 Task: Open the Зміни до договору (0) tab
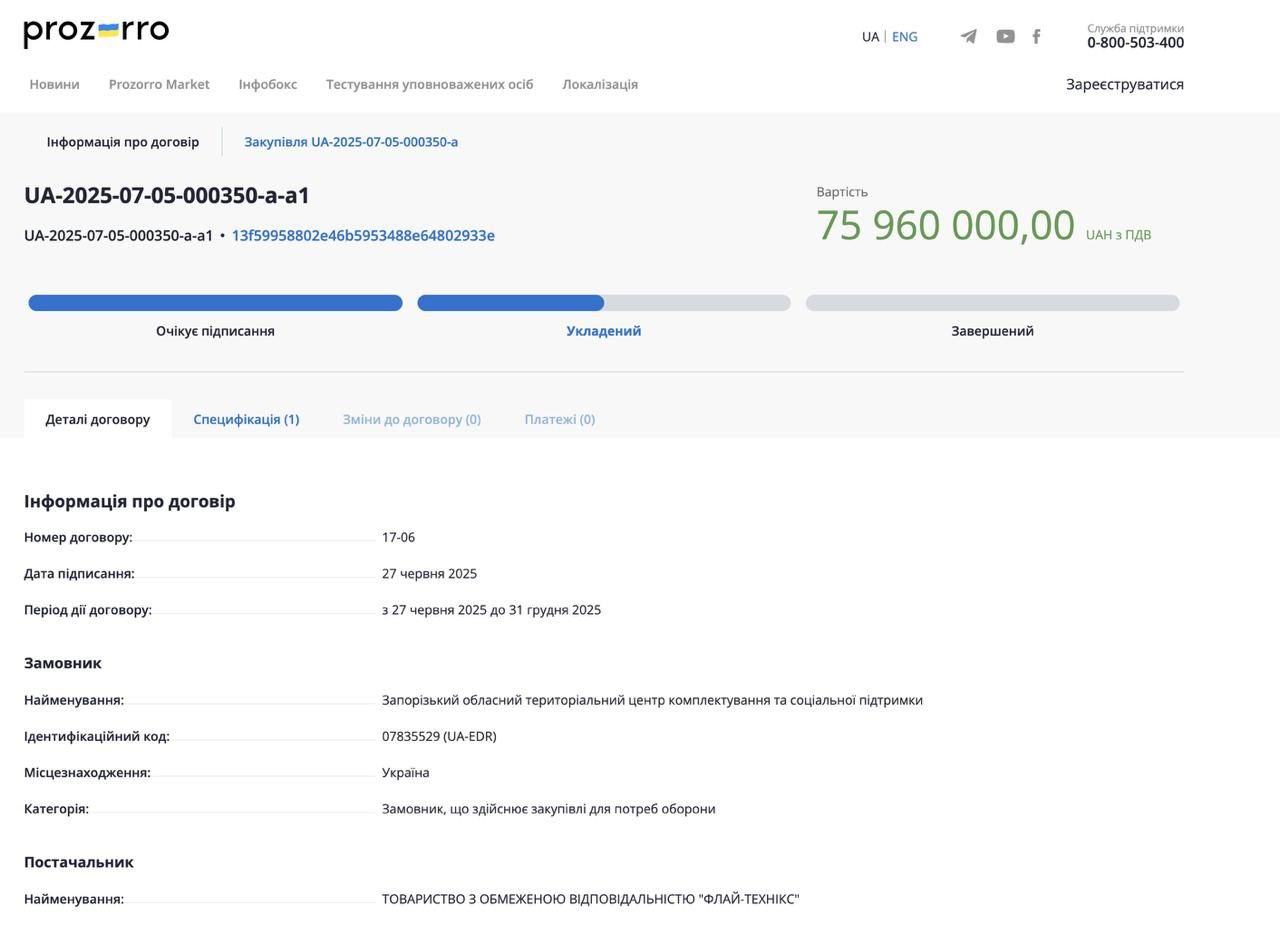click(x=412, y=419)
